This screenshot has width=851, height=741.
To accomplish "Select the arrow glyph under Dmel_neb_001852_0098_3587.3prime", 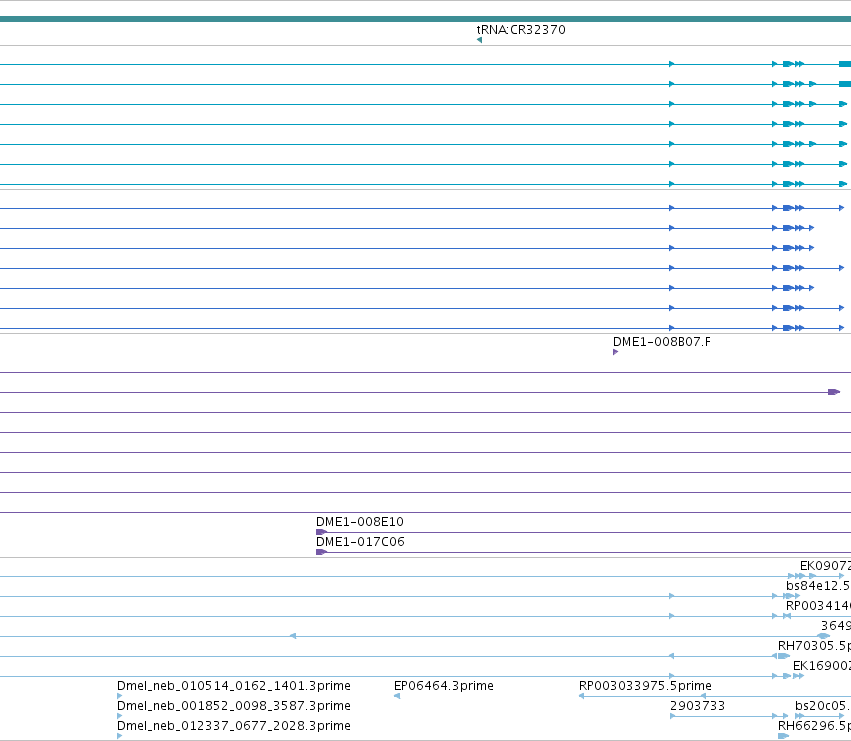I will pyautogui.click(x=119, y=716).
